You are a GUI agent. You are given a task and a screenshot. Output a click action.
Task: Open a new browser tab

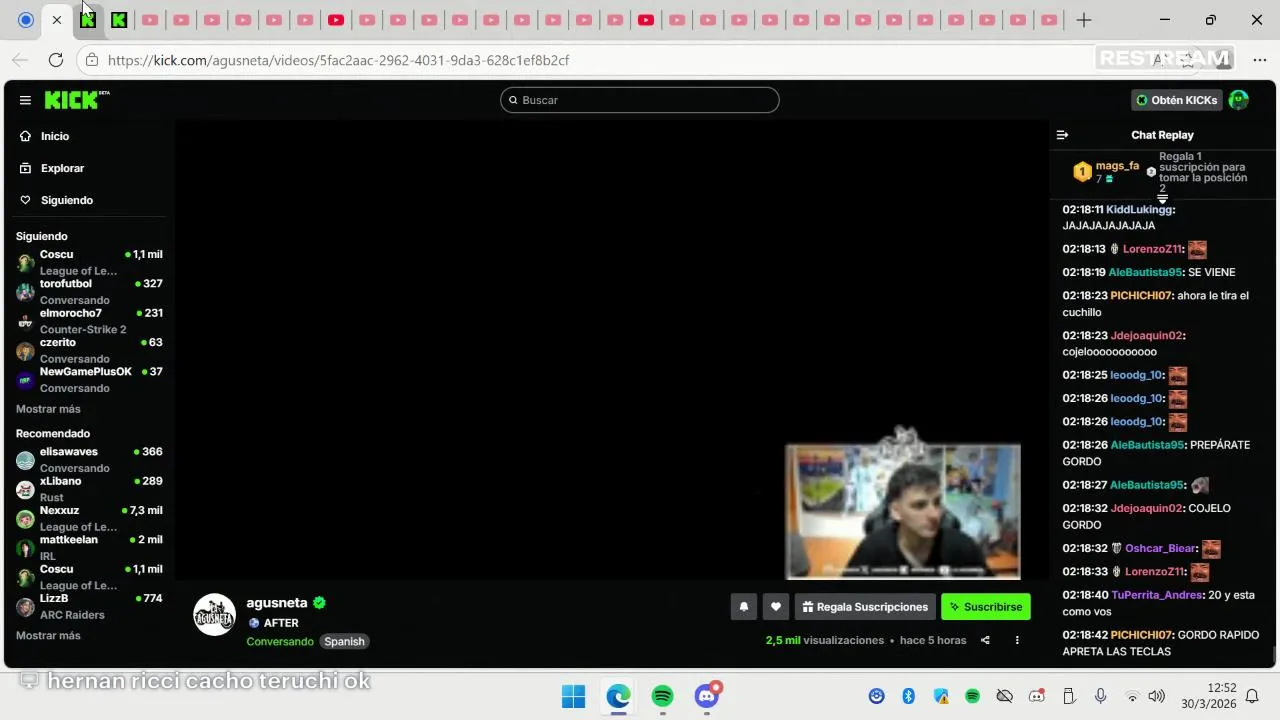click(x=1084, y=20)
